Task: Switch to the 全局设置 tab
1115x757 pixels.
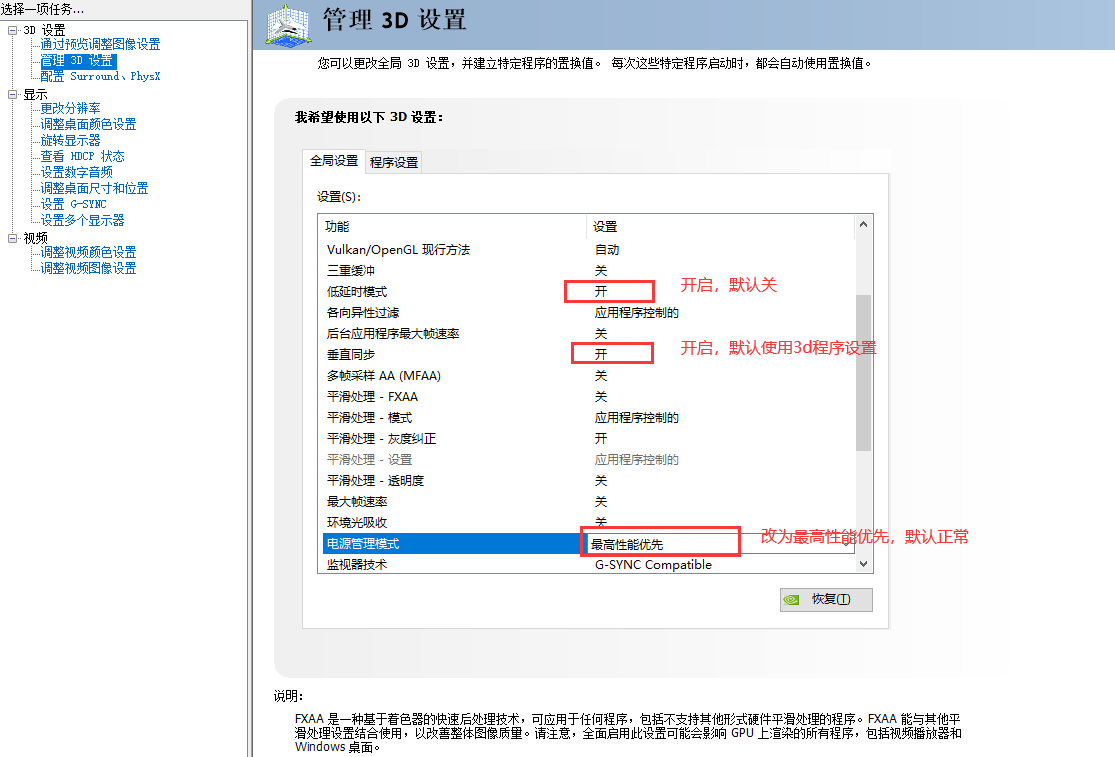Action: 334,161
